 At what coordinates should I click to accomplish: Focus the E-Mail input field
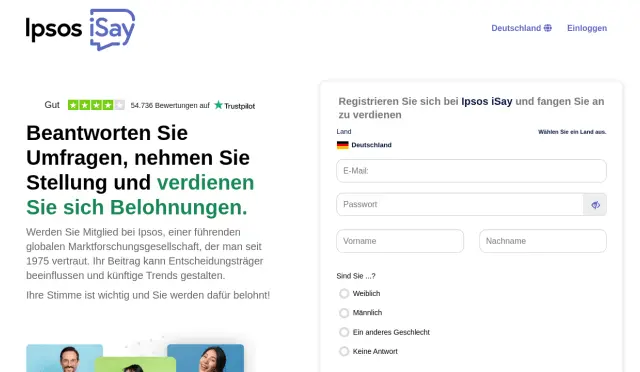[471, 171]
